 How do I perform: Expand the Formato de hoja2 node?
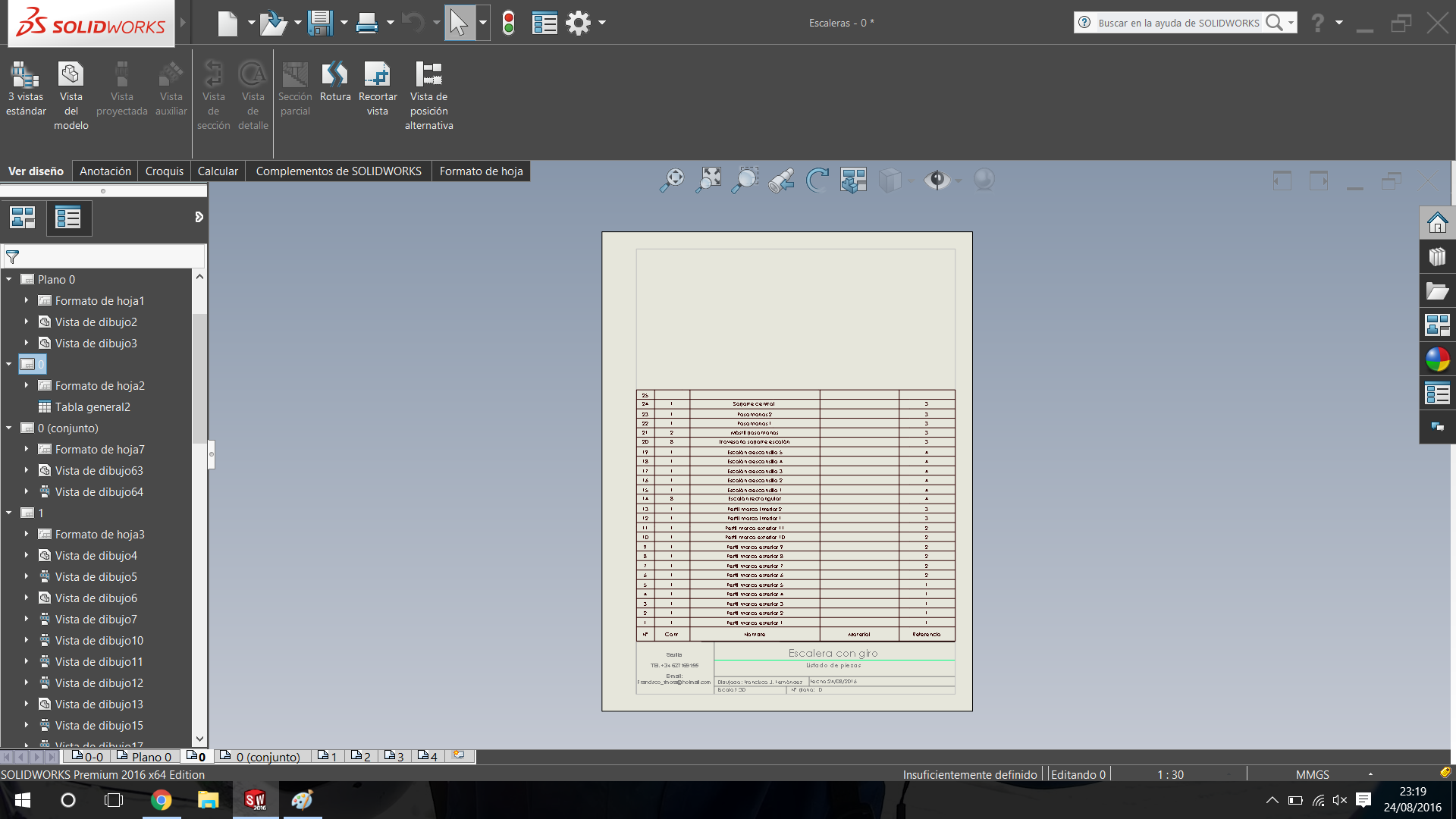point(27,385)
